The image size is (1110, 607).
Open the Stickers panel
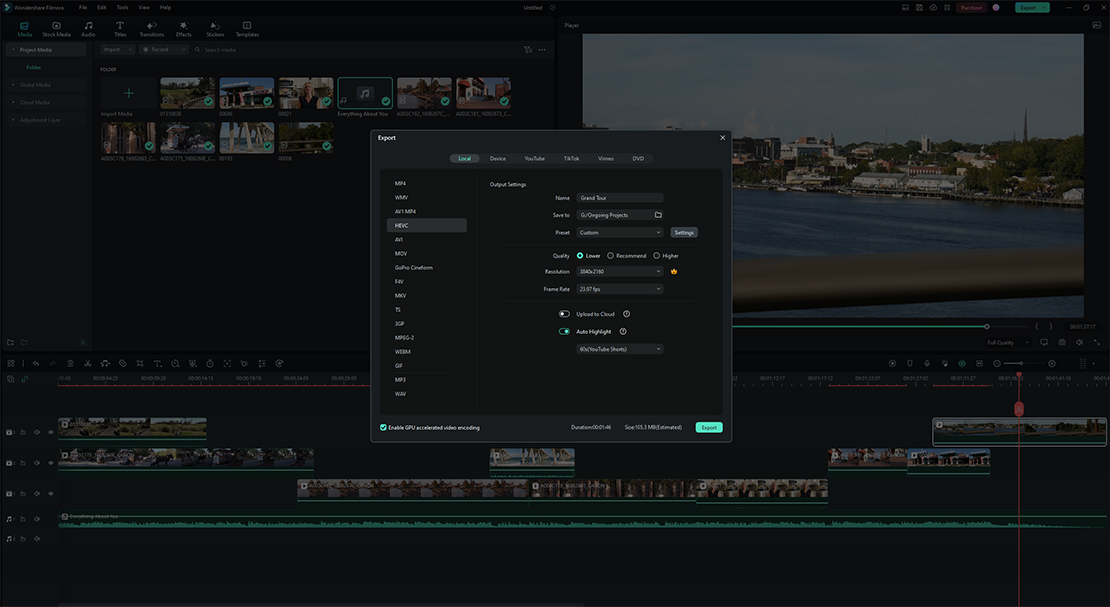(215, 29)
